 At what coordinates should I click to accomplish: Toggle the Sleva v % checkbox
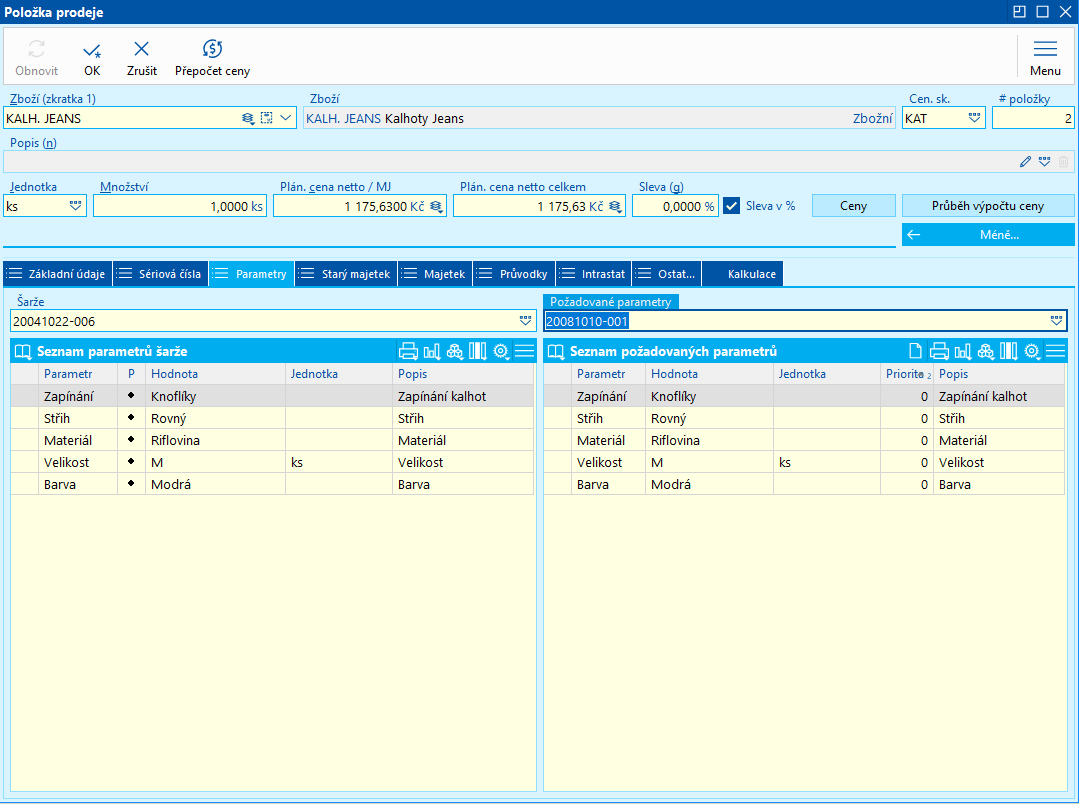[732, 206]
